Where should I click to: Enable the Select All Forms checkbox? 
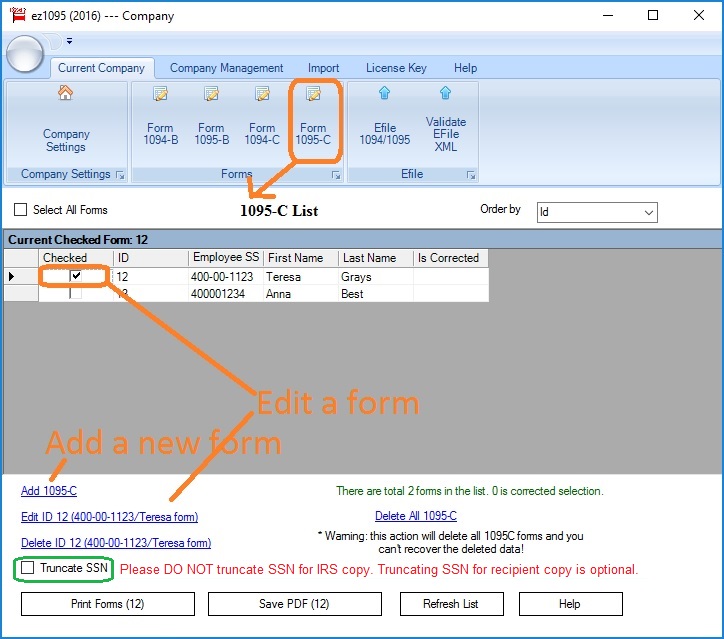(x=21, y=210)
